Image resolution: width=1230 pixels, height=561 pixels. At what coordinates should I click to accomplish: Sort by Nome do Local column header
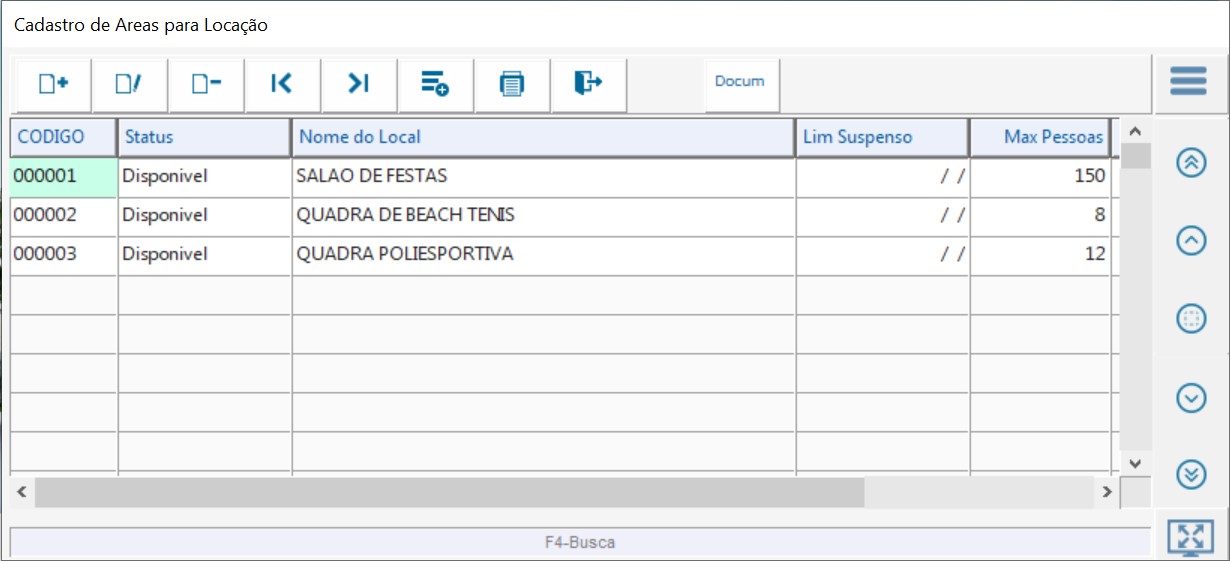coord(542,137)
